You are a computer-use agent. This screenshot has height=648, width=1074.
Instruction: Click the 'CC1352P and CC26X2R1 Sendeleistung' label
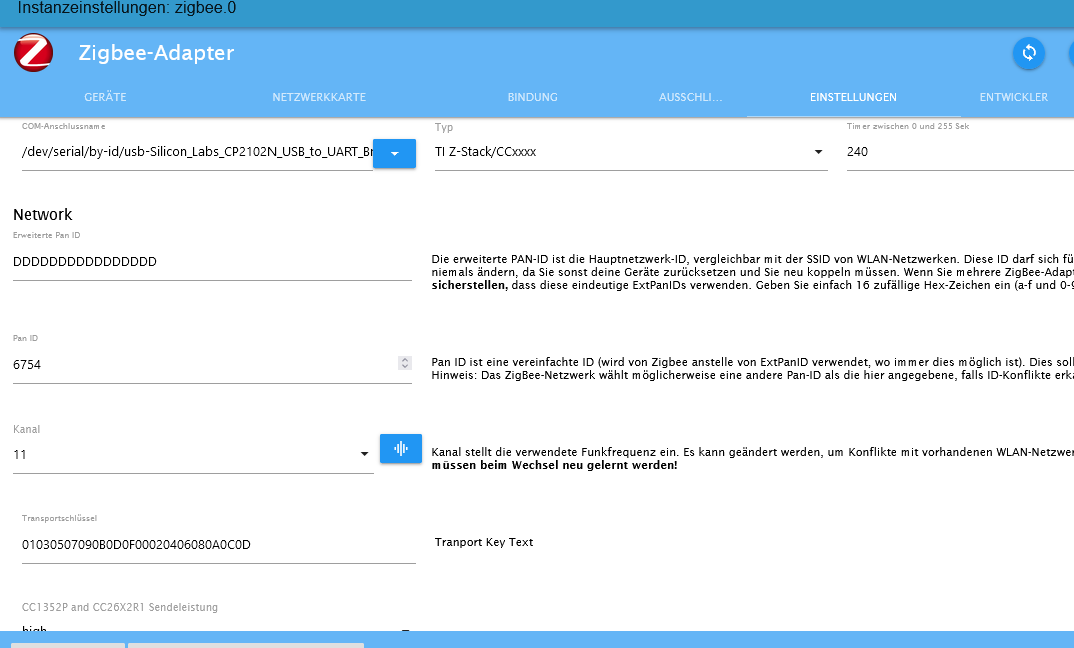(120, 608)
